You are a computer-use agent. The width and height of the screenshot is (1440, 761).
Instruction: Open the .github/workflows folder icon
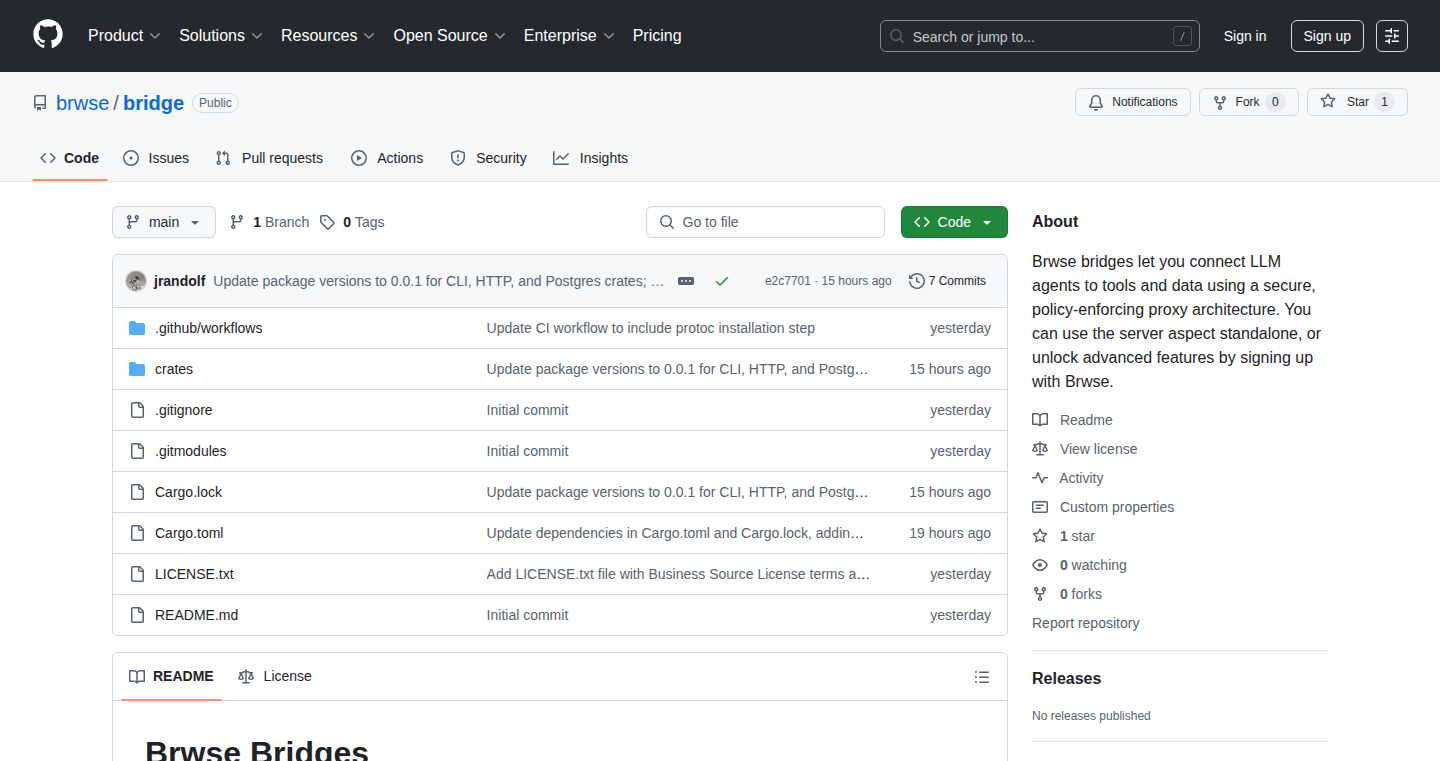pos(137,328)
